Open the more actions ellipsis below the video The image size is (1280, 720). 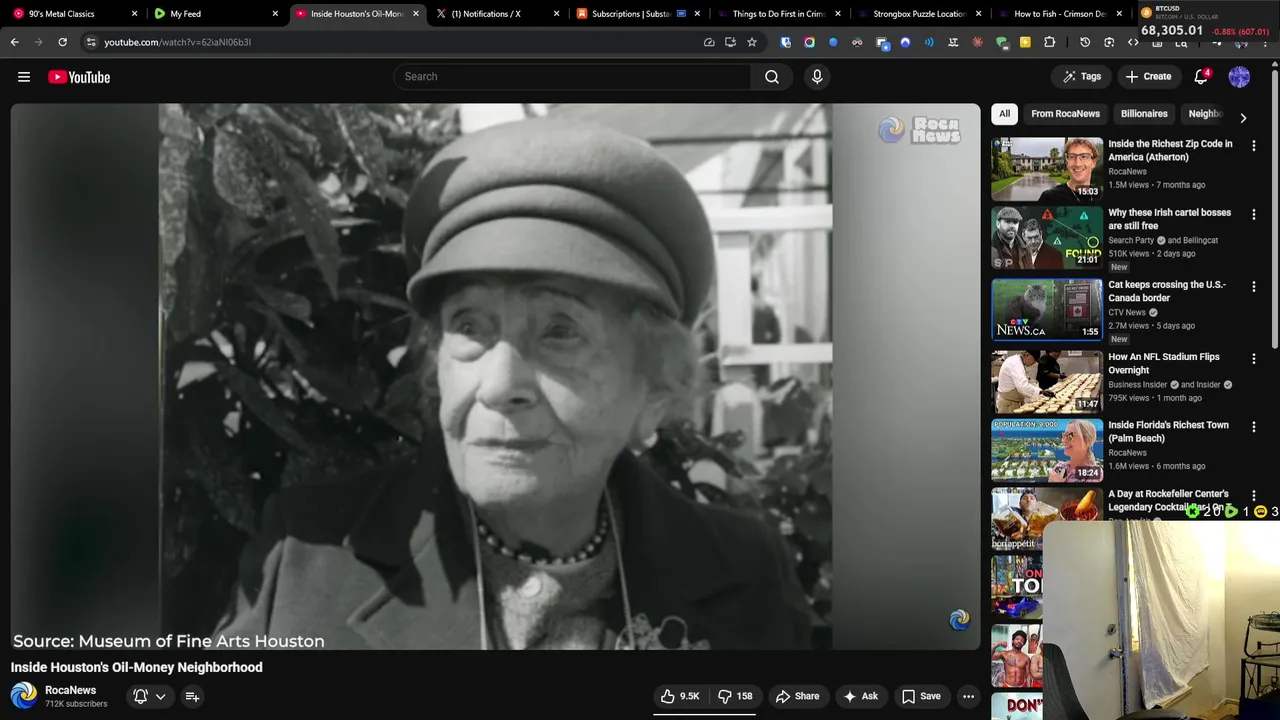tap(968, 696)
